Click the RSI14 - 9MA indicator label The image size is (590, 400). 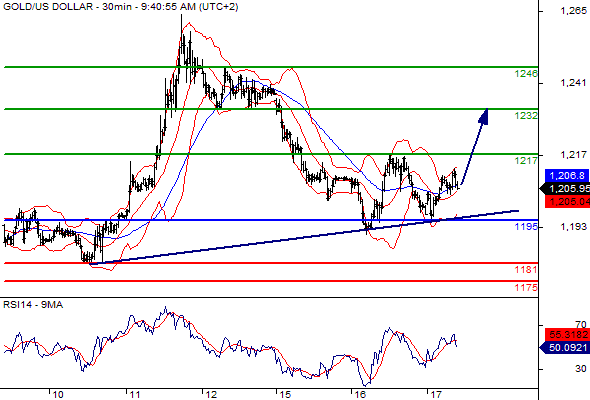[33, 305]
